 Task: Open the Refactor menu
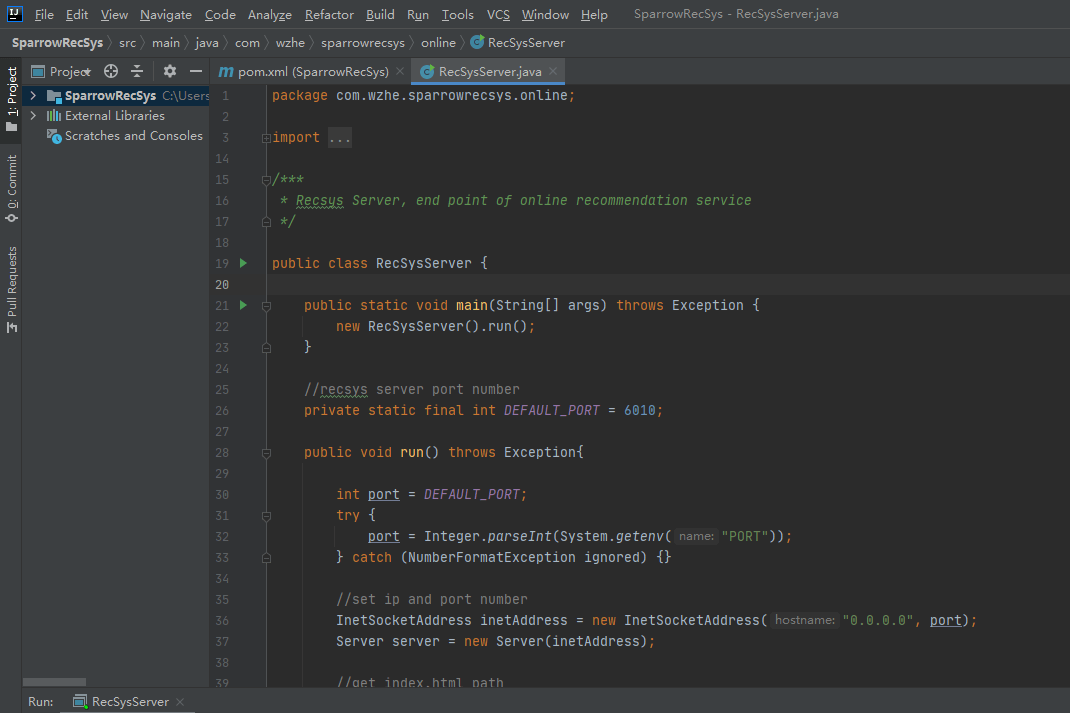point(329,15)
